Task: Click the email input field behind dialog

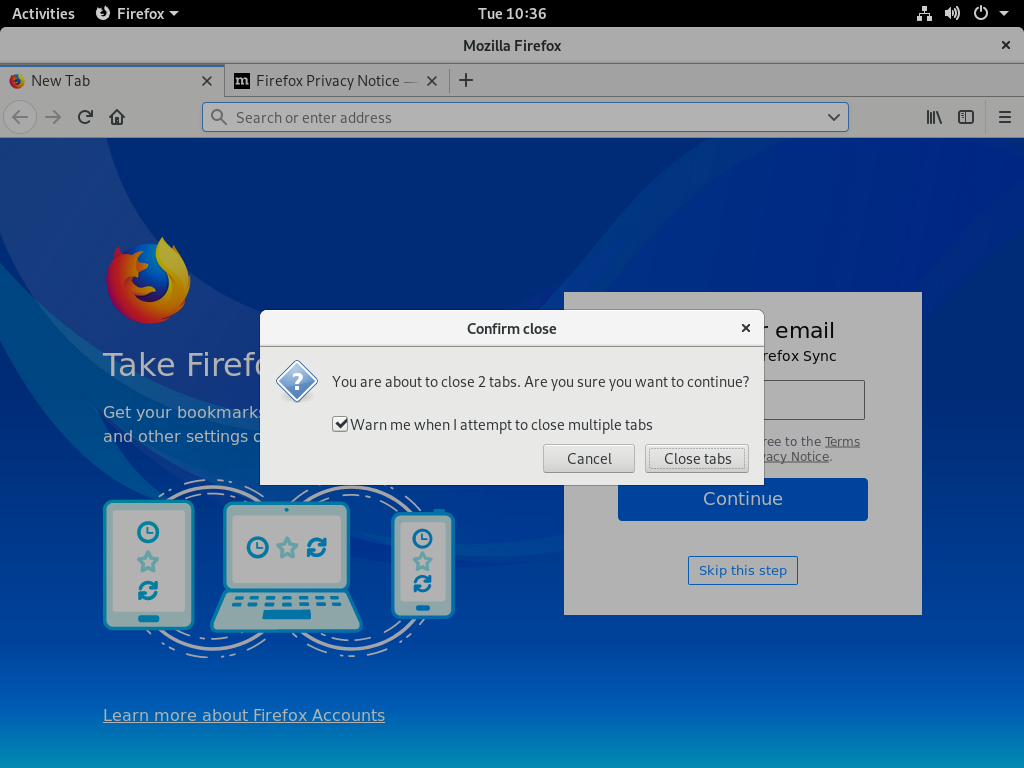Action: [x=814, y=400]
